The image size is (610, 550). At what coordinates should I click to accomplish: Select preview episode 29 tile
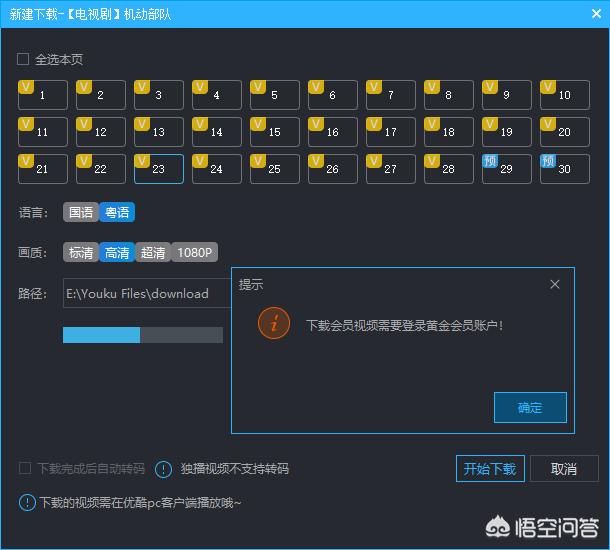[x=507, y=169]
